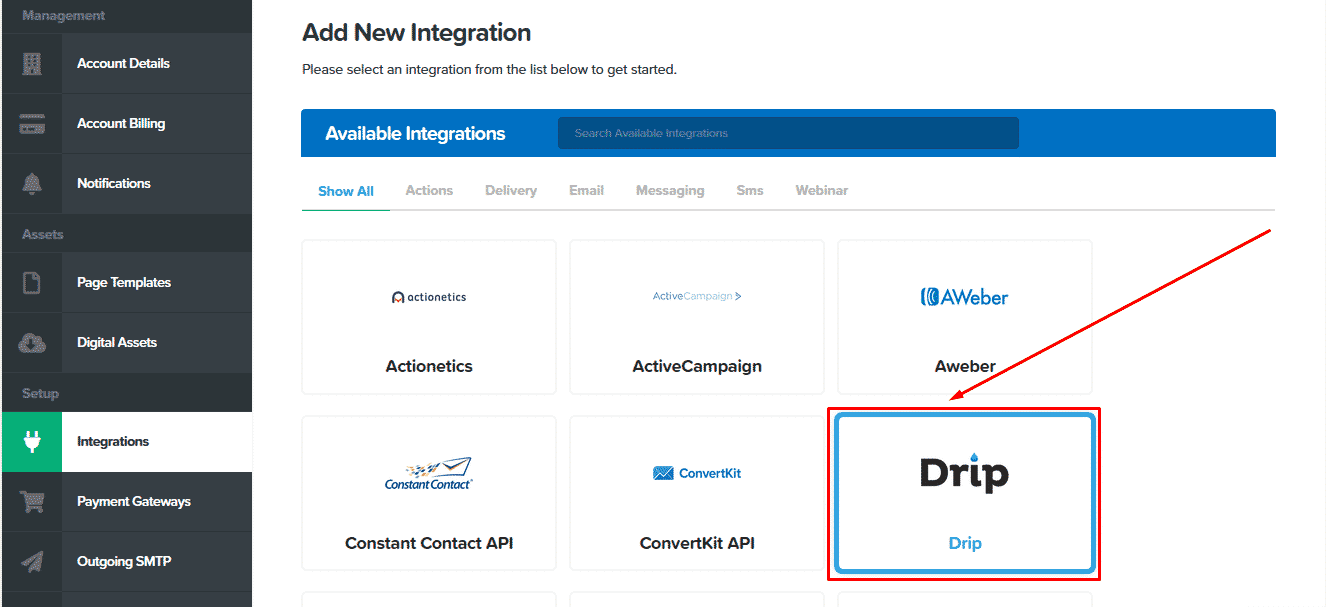Click the ActiveCampaign logo

point(697,296)
